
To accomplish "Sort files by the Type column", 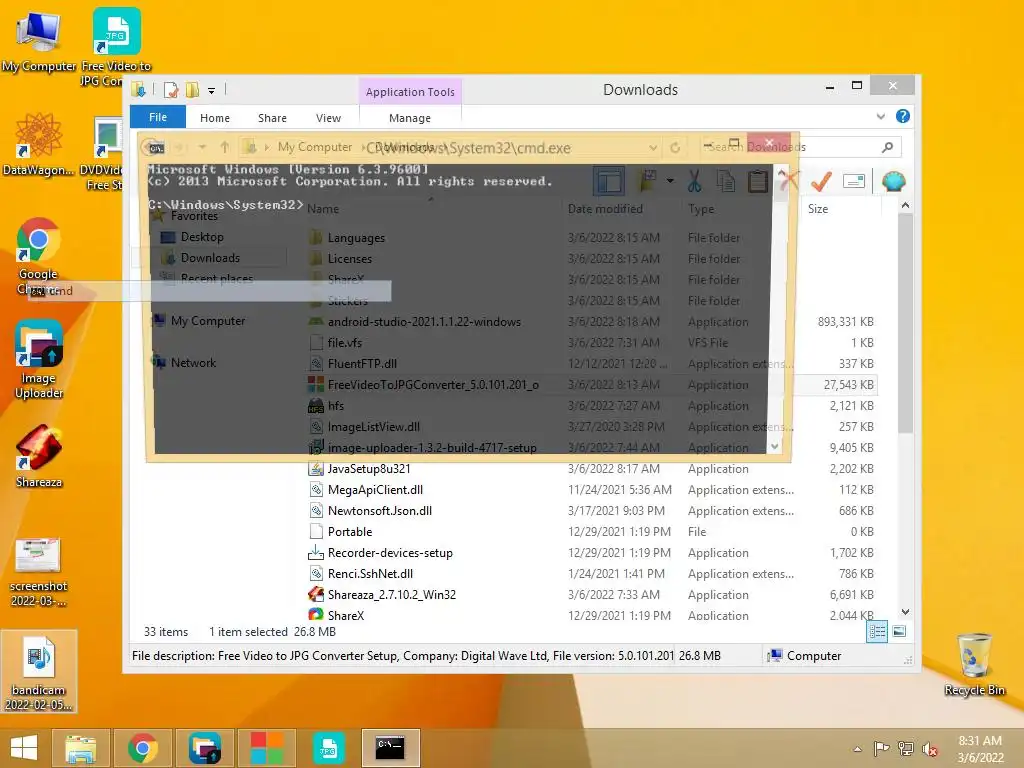I will [x=701, y=209].
